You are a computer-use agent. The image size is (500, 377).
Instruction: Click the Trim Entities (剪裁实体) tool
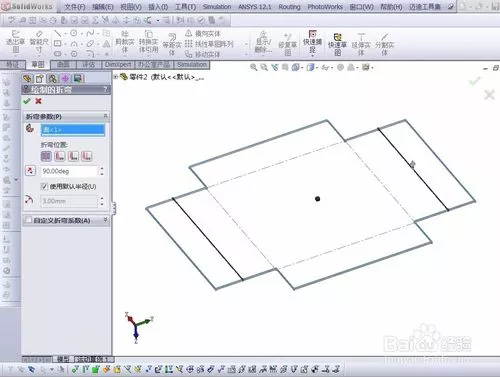point(125,42)
